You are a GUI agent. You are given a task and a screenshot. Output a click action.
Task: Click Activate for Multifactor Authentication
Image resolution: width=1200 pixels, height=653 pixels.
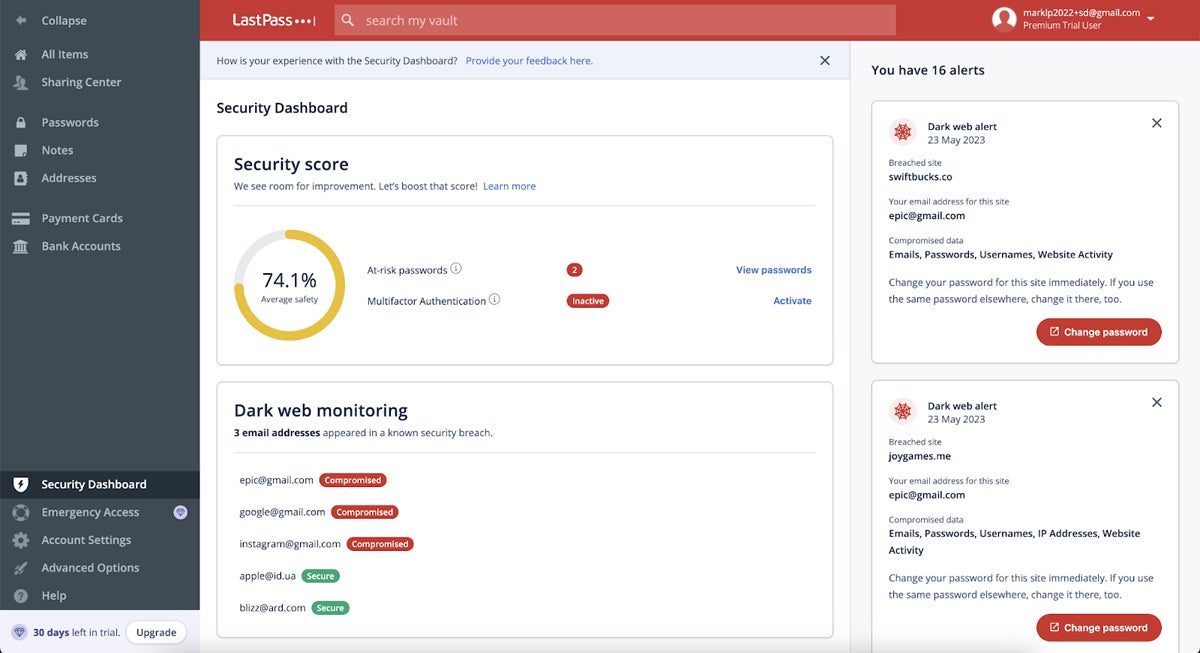click(792, 301)
